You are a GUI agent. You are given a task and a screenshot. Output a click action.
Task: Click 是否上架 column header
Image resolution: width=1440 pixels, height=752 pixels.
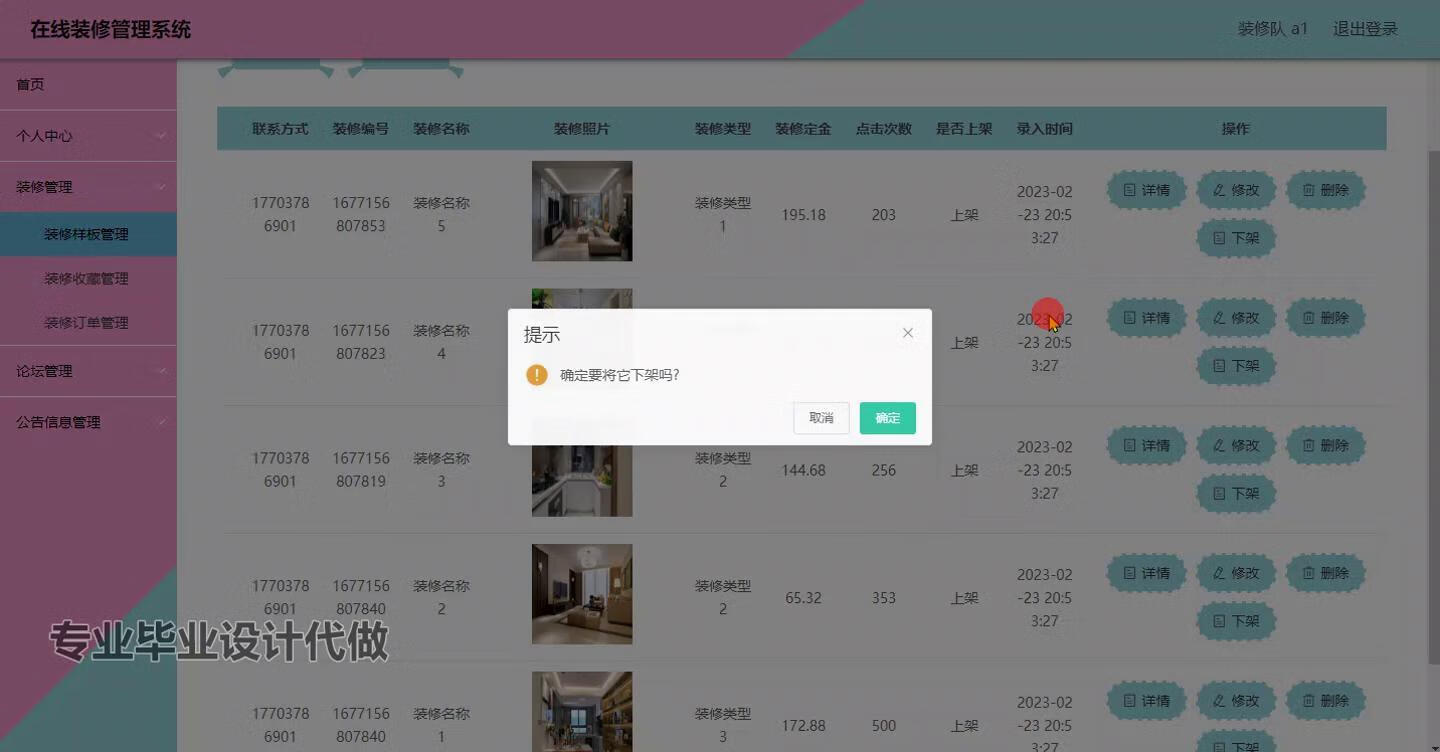964,129
